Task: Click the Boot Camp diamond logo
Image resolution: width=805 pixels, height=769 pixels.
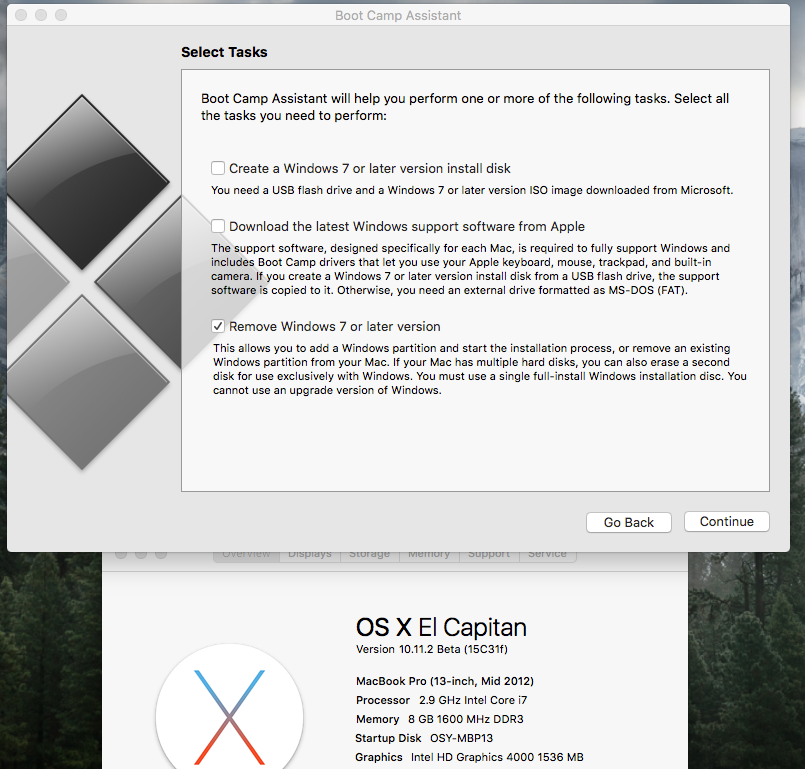Action: (92, 281)
